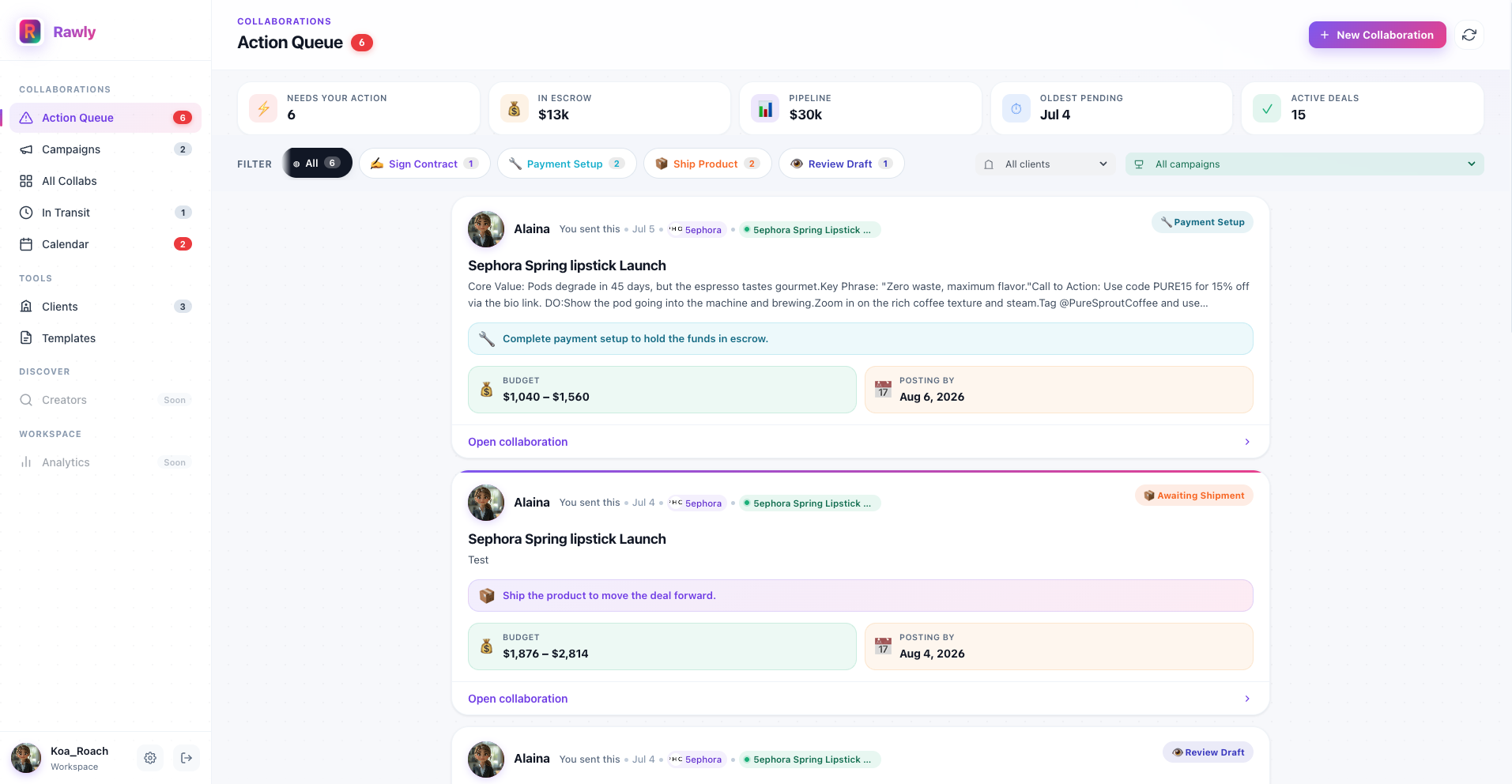Open Clients under Tools
The height and width of the screenshot is (784, 1512).
pyautogui.click(x=105, y=307)
